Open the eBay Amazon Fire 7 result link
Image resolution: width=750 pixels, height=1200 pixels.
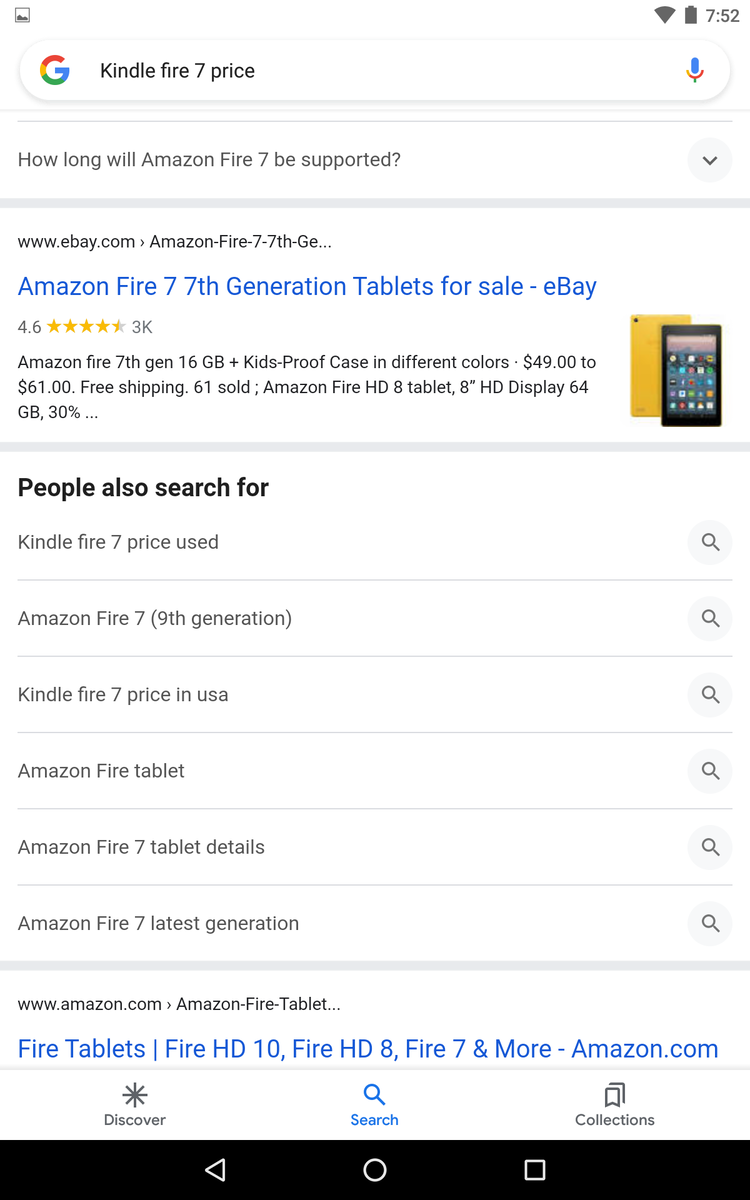point(307,287)
